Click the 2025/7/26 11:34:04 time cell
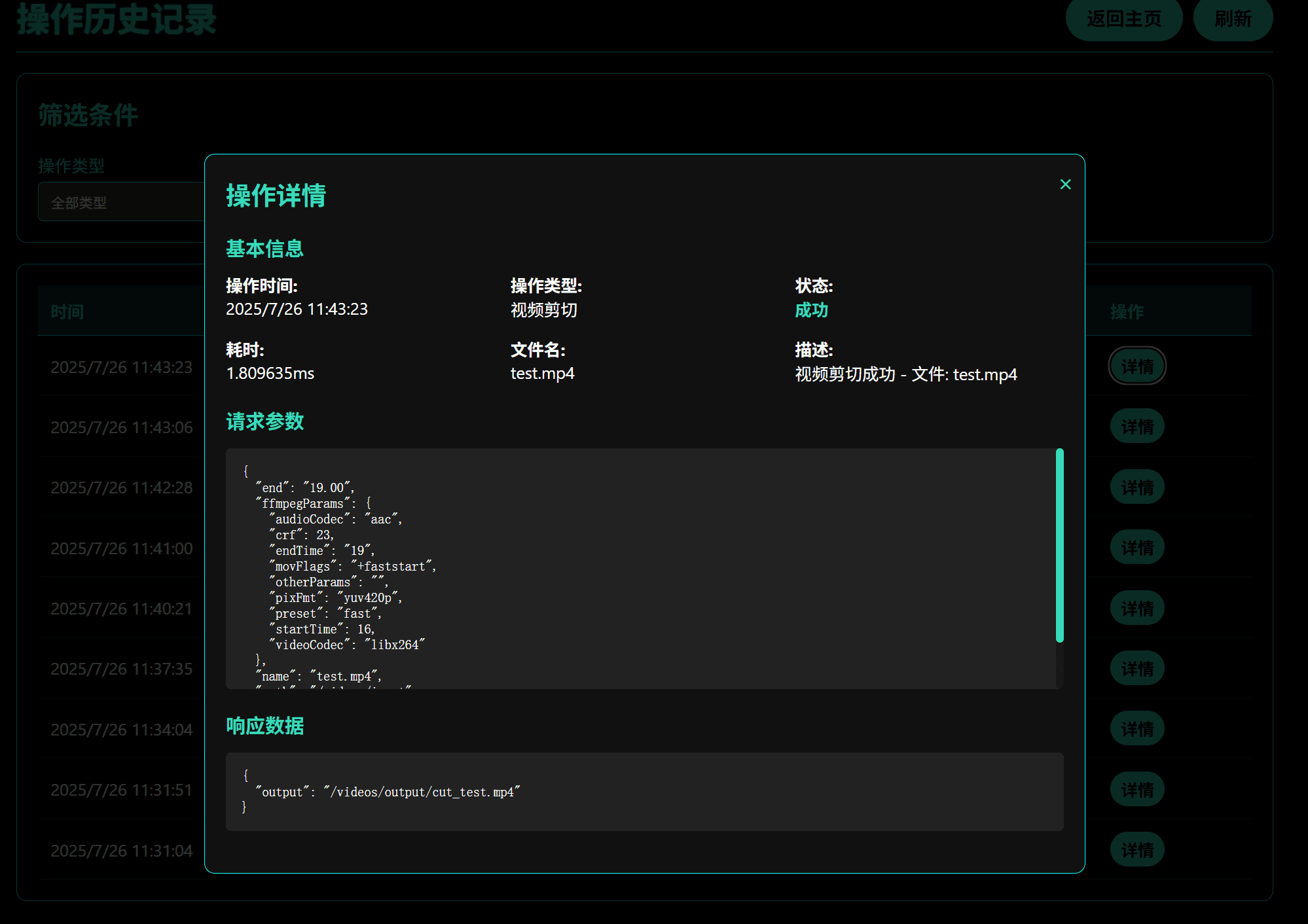The width and height of the screenshot is (1308, 924). pyautogui.click(x=122, y=730)
